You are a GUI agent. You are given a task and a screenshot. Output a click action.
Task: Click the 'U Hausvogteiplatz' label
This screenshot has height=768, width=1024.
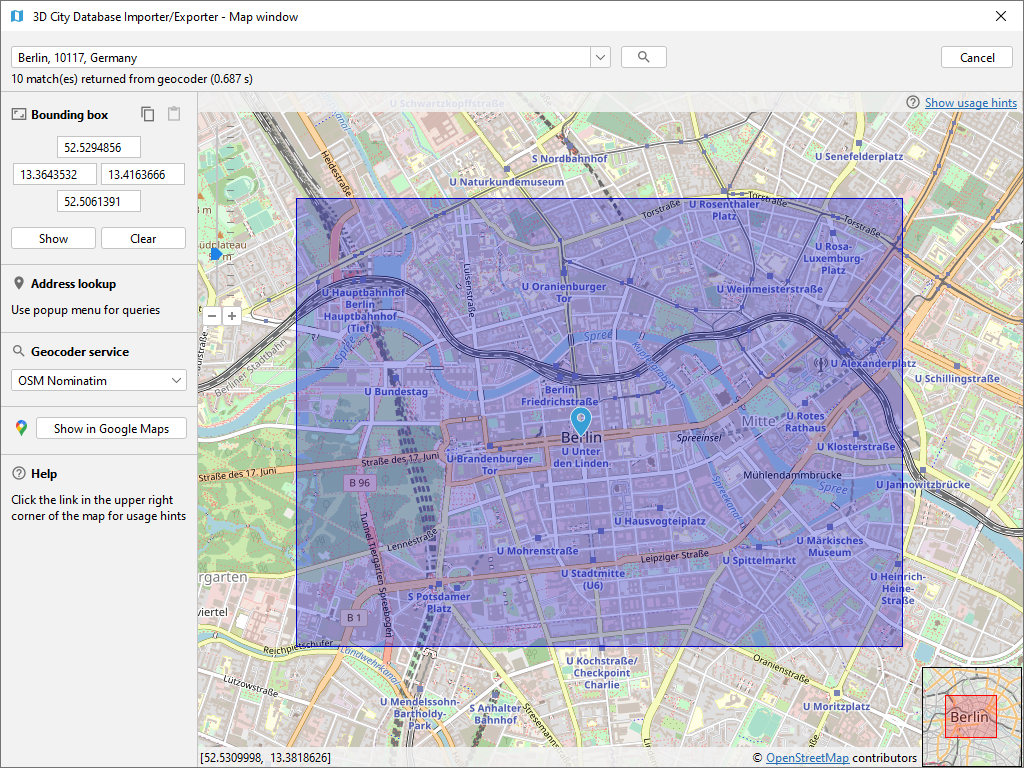(x=660, y=520)
